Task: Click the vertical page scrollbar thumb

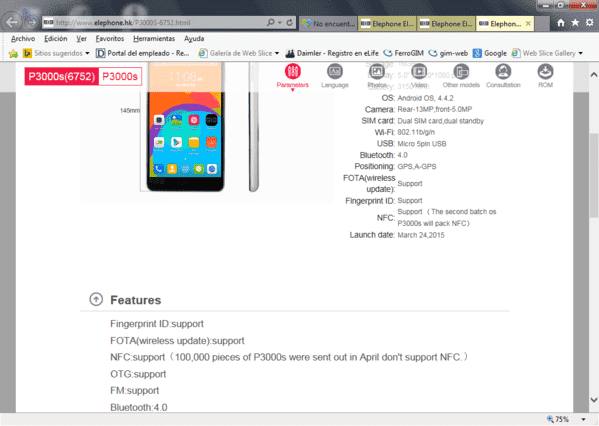Action: pyautogui.click(x=593, y=176)
